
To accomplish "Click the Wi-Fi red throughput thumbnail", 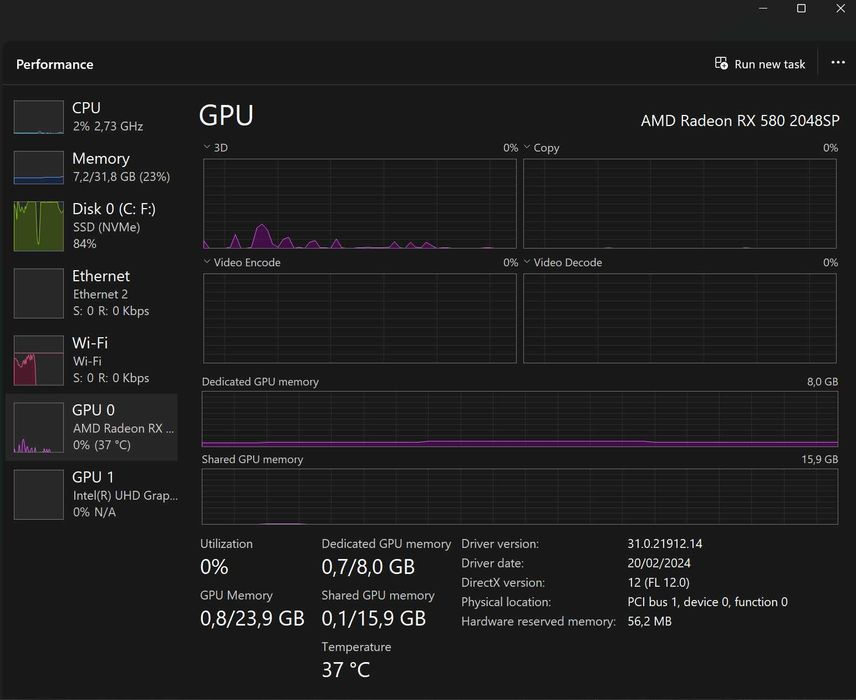I will point(38,360).
